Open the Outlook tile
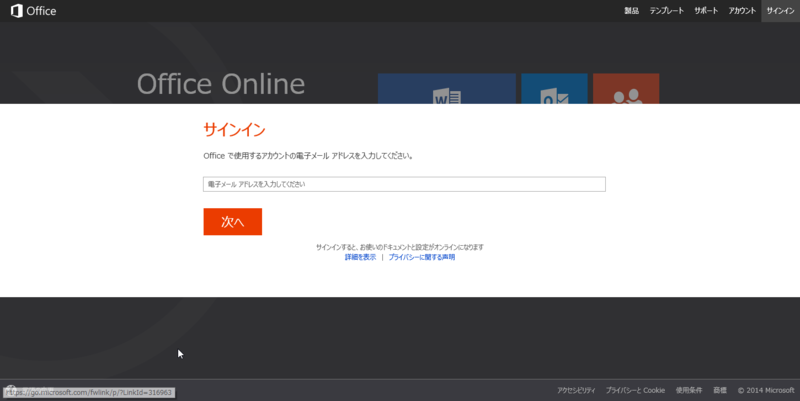Viewport: 800px width, 401px height. [x=554, y=89]
